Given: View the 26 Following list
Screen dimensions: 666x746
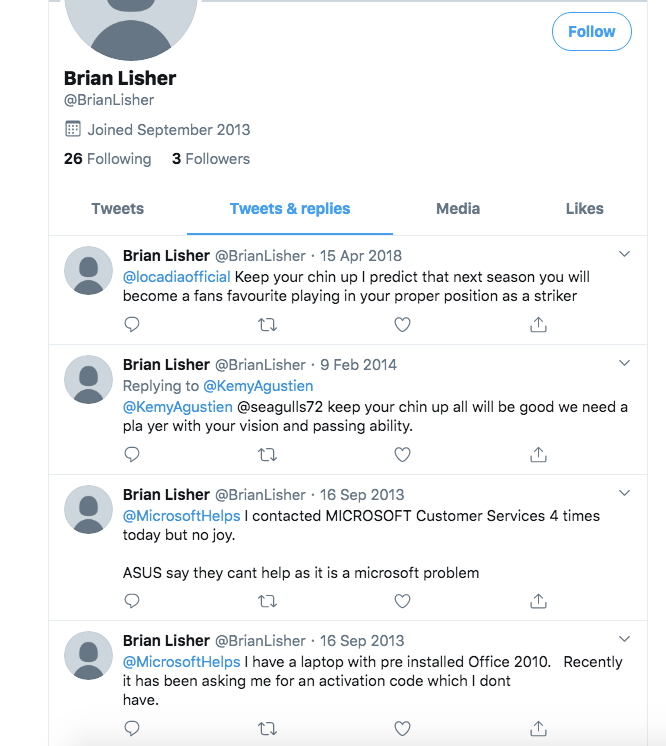Looking at the screenshot, I should pos(108,158).
